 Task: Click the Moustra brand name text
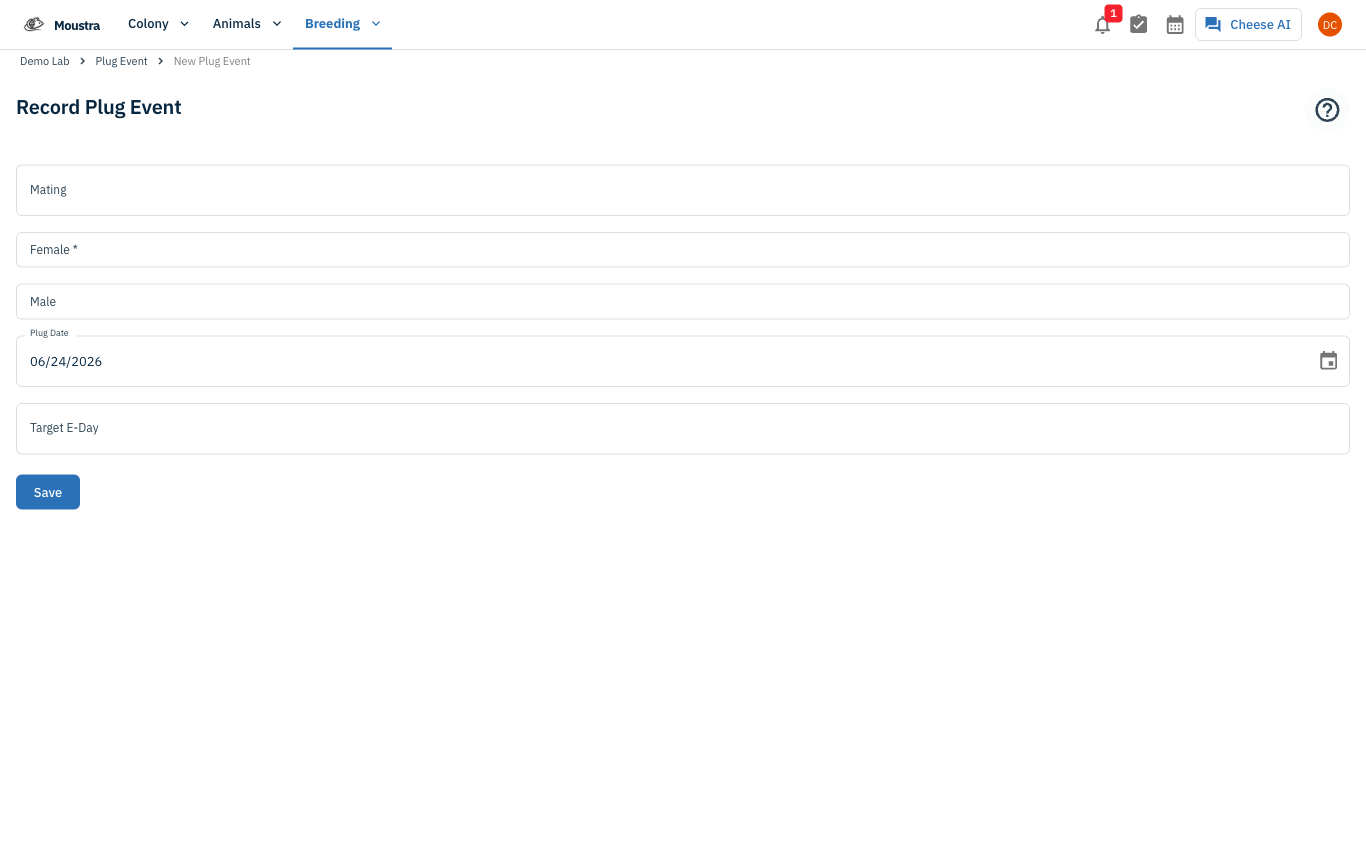[77, 25]
